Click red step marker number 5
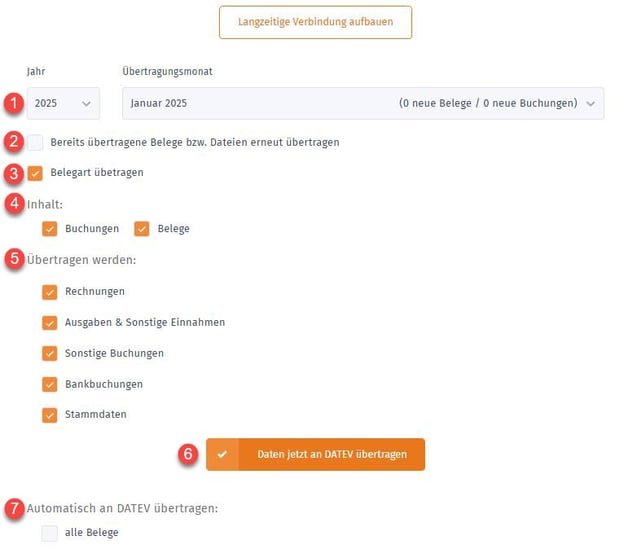 pos(13,258)
